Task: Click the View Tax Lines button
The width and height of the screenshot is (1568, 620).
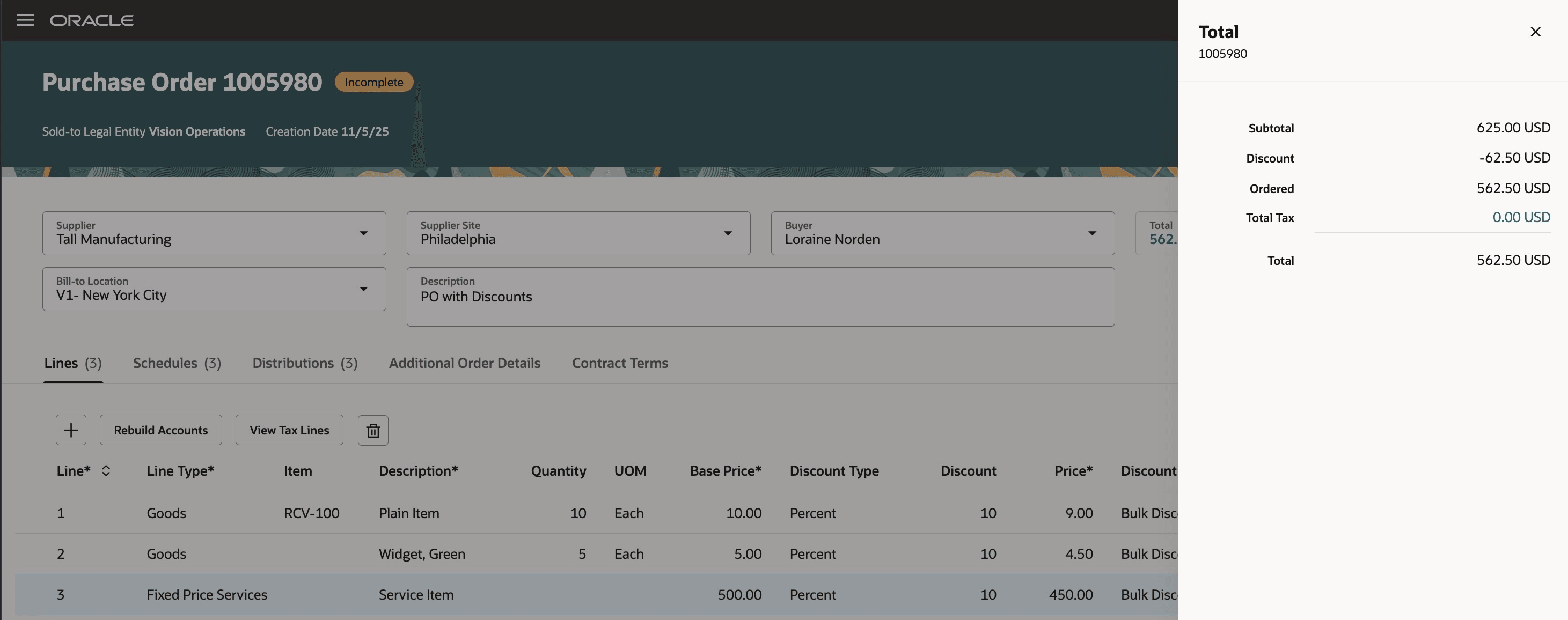Action: coord(289,430)
